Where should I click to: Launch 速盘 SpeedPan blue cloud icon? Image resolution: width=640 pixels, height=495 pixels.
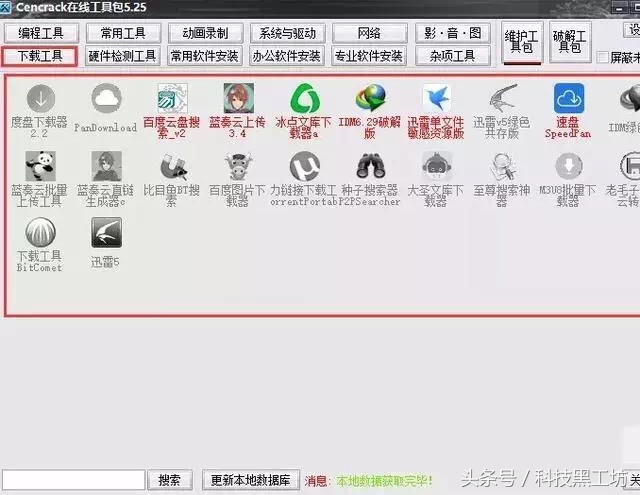point(569,98)
